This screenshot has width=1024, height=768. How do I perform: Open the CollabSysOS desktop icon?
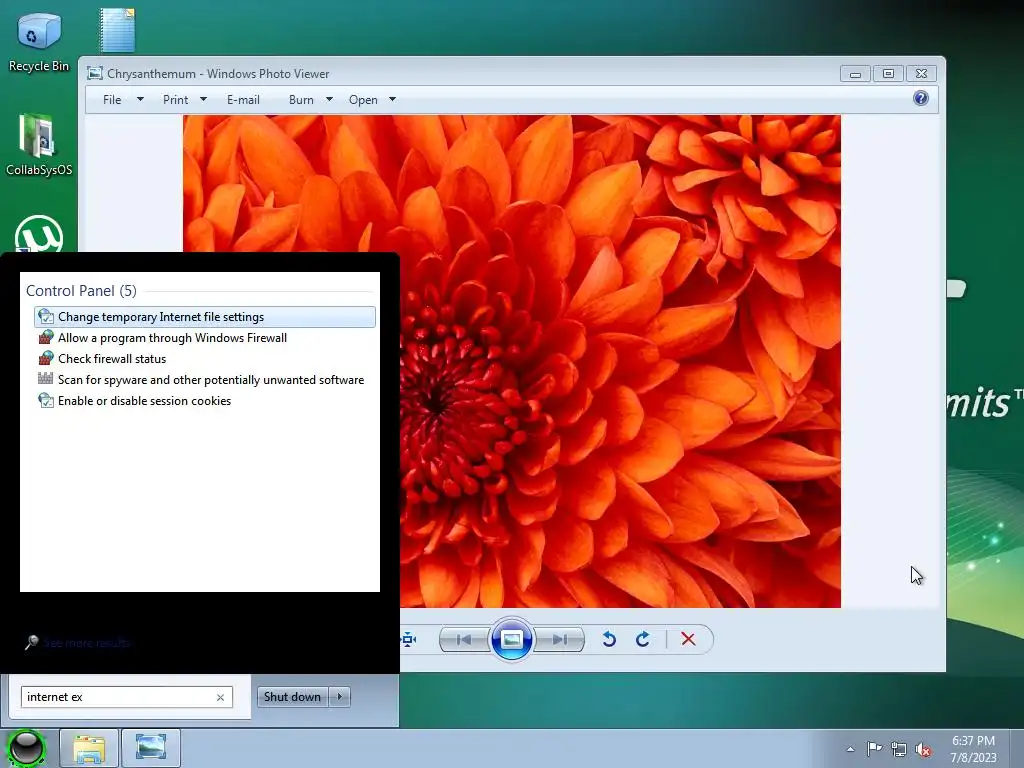[x=39, y=145]
